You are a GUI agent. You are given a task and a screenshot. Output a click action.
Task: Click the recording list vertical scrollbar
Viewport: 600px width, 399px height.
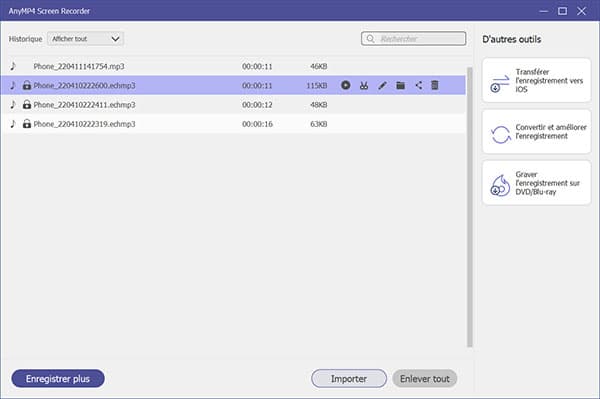(470, 207)
